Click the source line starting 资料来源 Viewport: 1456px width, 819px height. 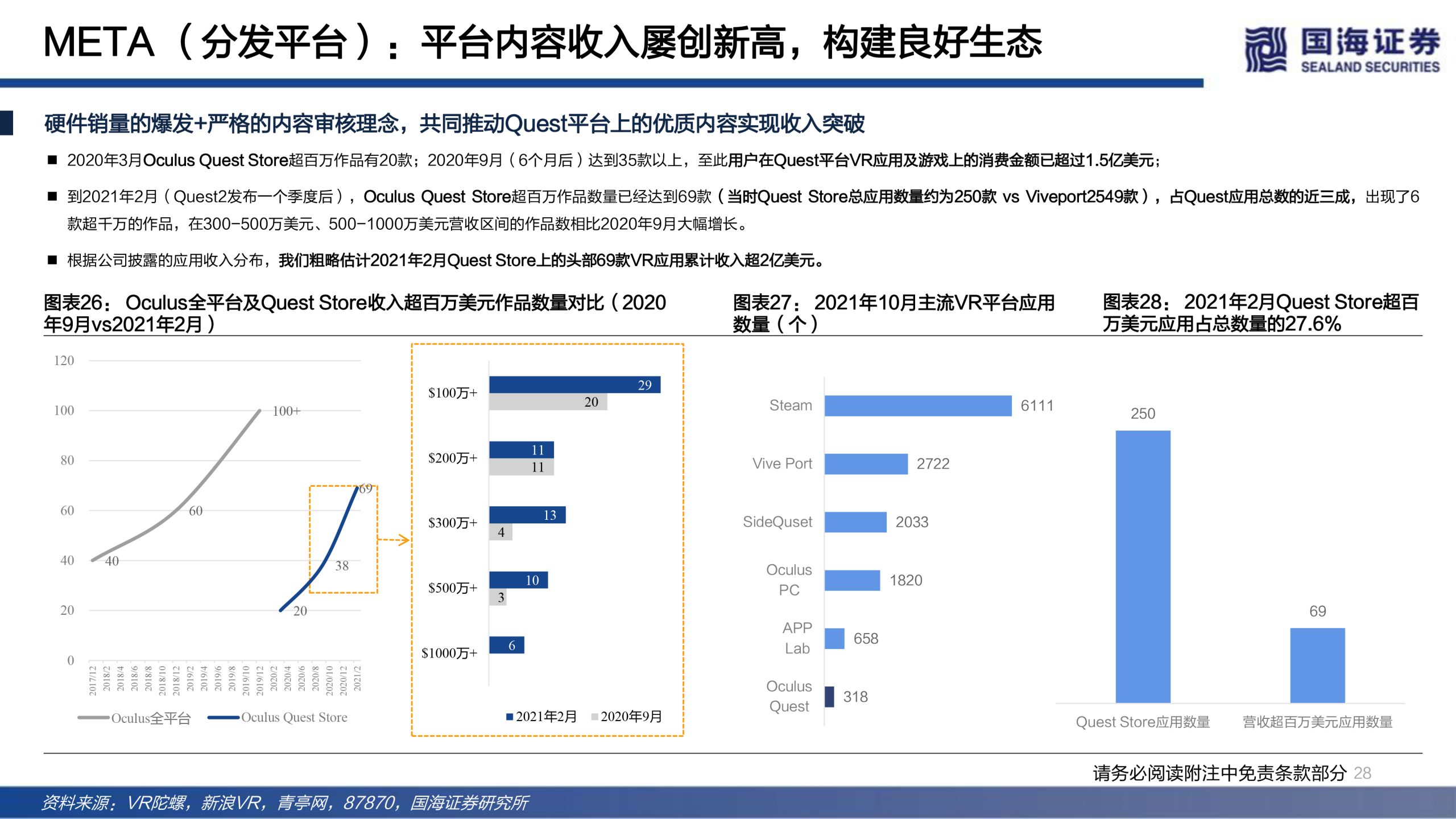284,803
